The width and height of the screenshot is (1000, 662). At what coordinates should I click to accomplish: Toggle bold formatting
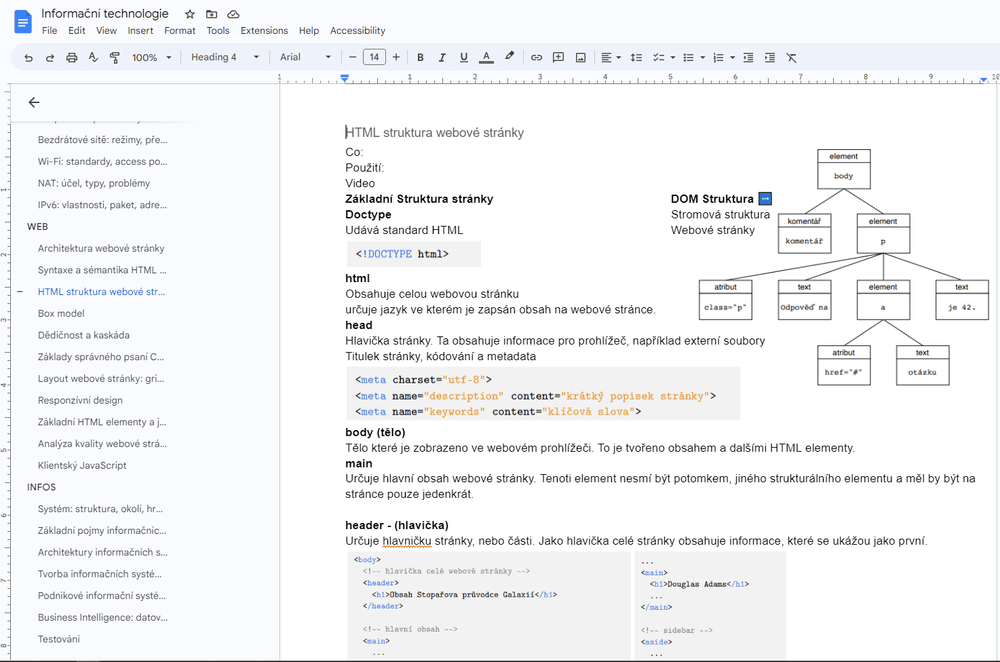tap(420, 58)
